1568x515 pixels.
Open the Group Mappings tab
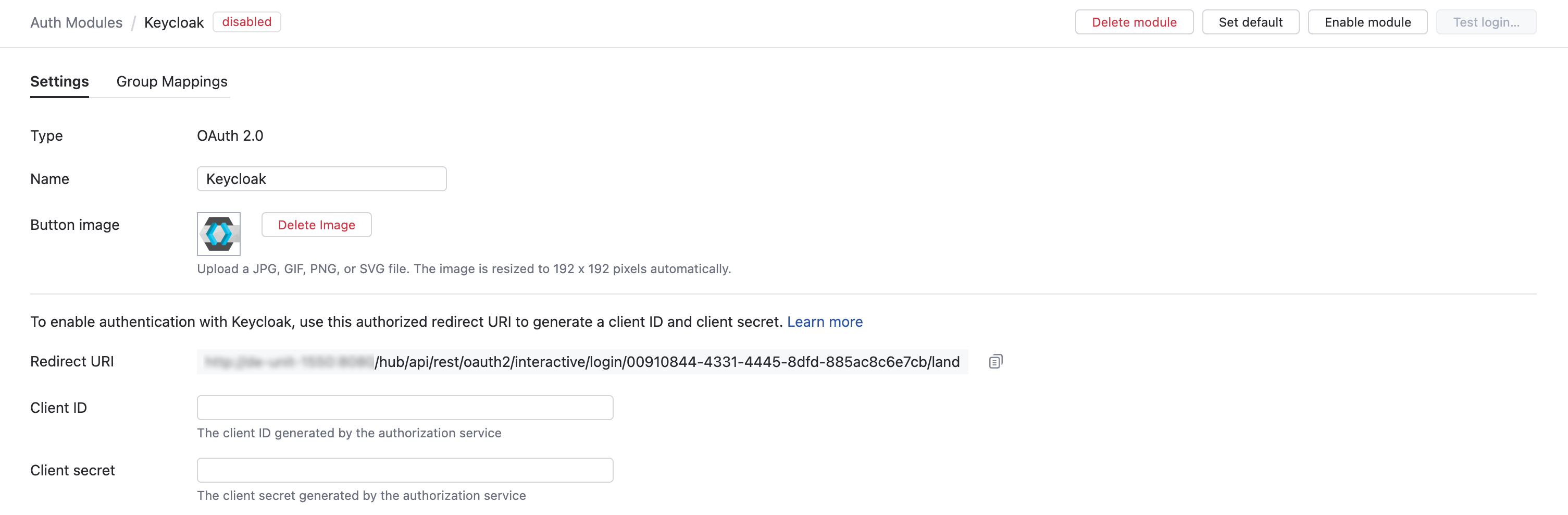coord(172,81)
